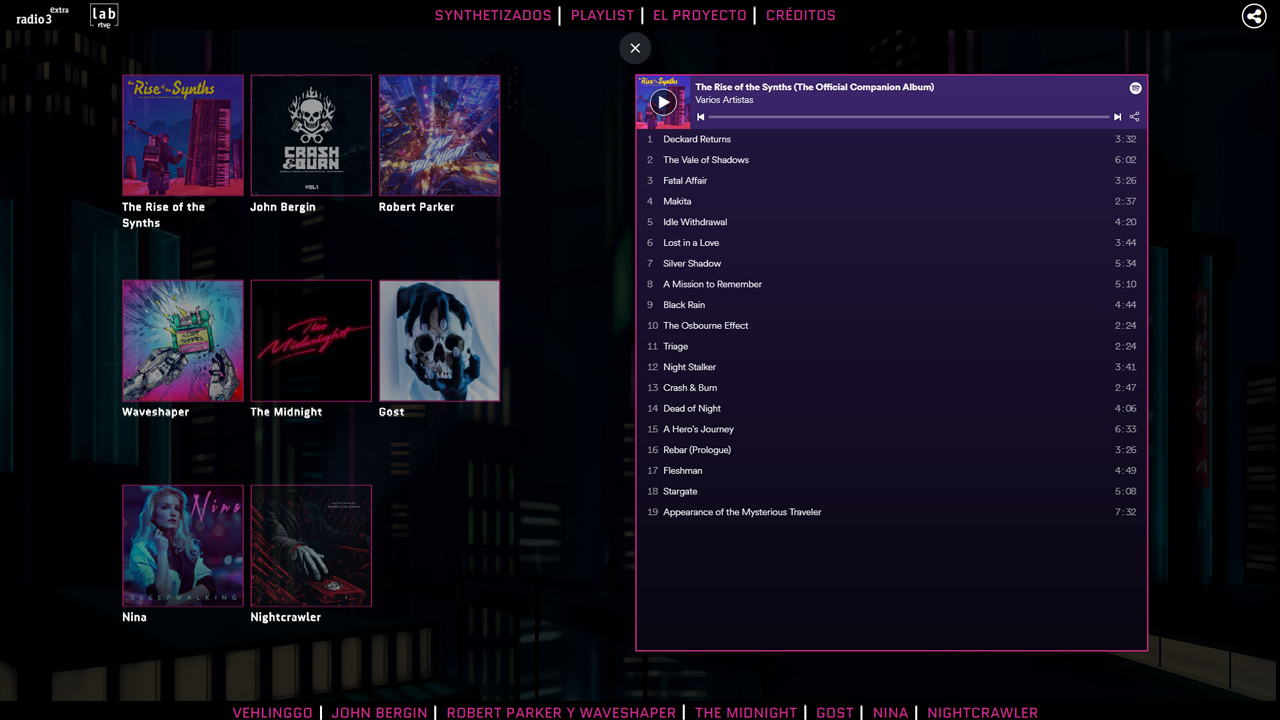Play track 16 Rebar (Prologue)
The image size is (1280, 720).
tap(892, 450)
